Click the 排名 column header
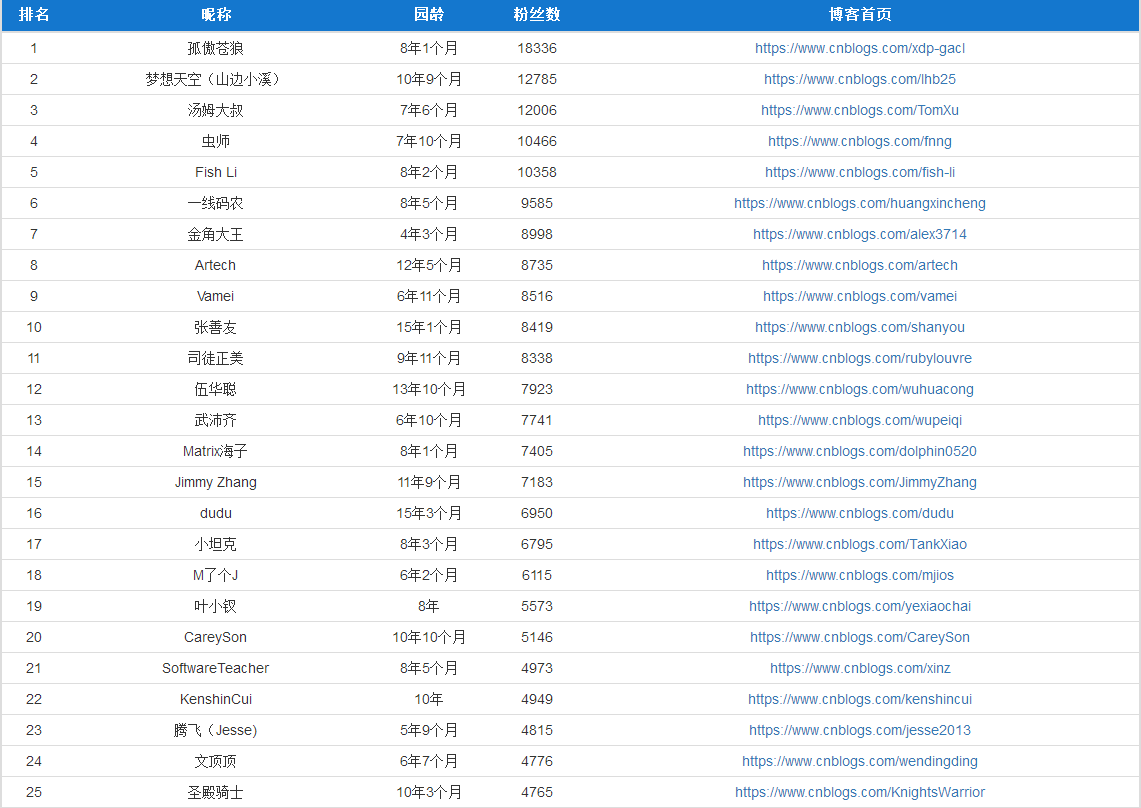1141x808 pixels. (33, 15)
